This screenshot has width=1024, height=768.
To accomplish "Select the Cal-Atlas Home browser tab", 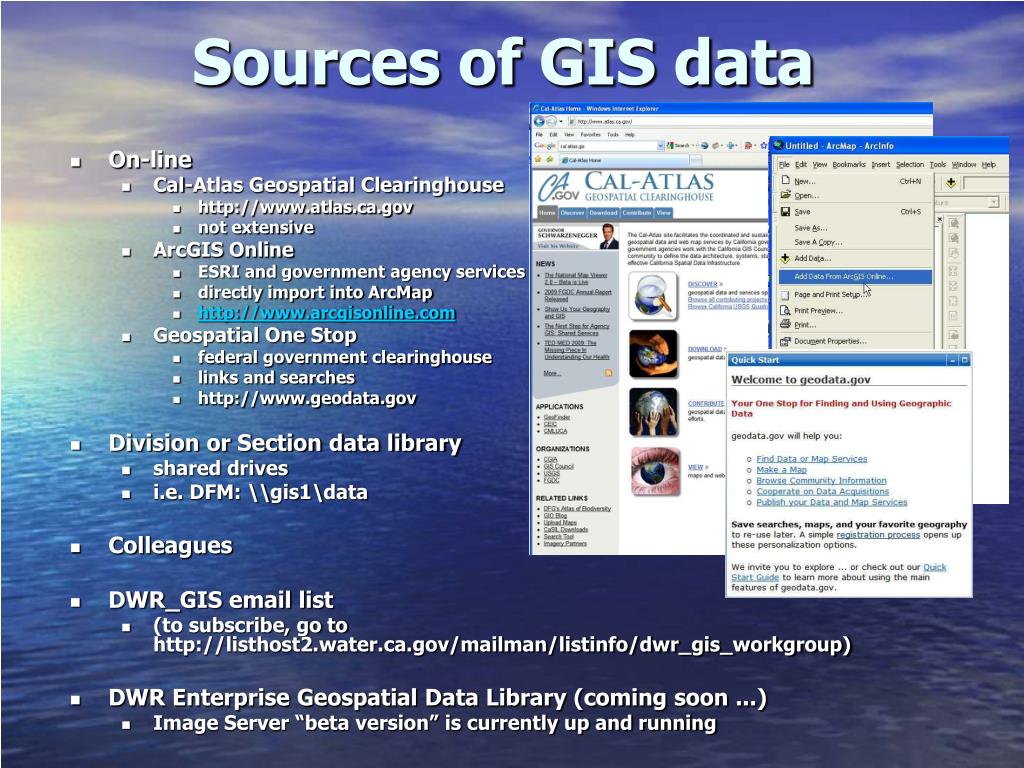I will click(624, 161).
